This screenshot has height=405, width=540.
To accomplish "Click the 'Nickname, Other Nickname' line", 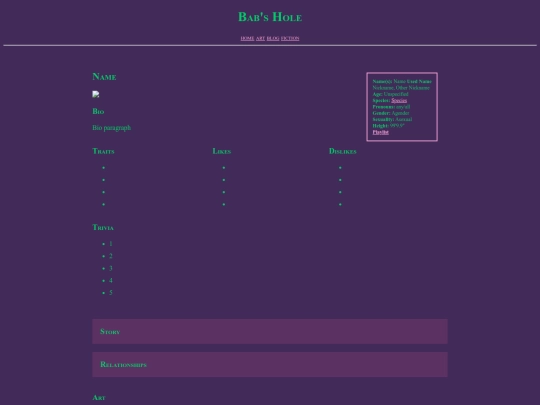I will point(401,88).
